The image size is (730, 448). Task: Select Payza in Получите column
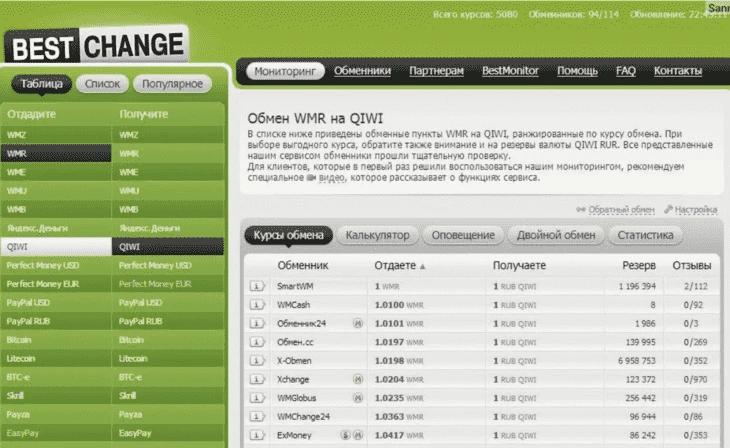coord(168,414)
